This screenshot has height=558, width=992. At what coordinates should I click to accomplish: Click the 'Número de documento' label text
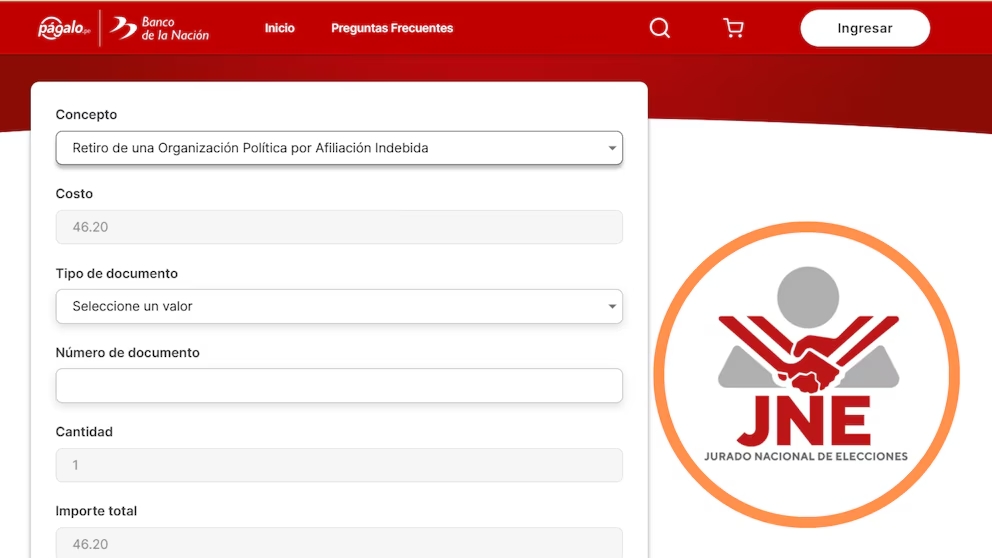coord(127,352)
